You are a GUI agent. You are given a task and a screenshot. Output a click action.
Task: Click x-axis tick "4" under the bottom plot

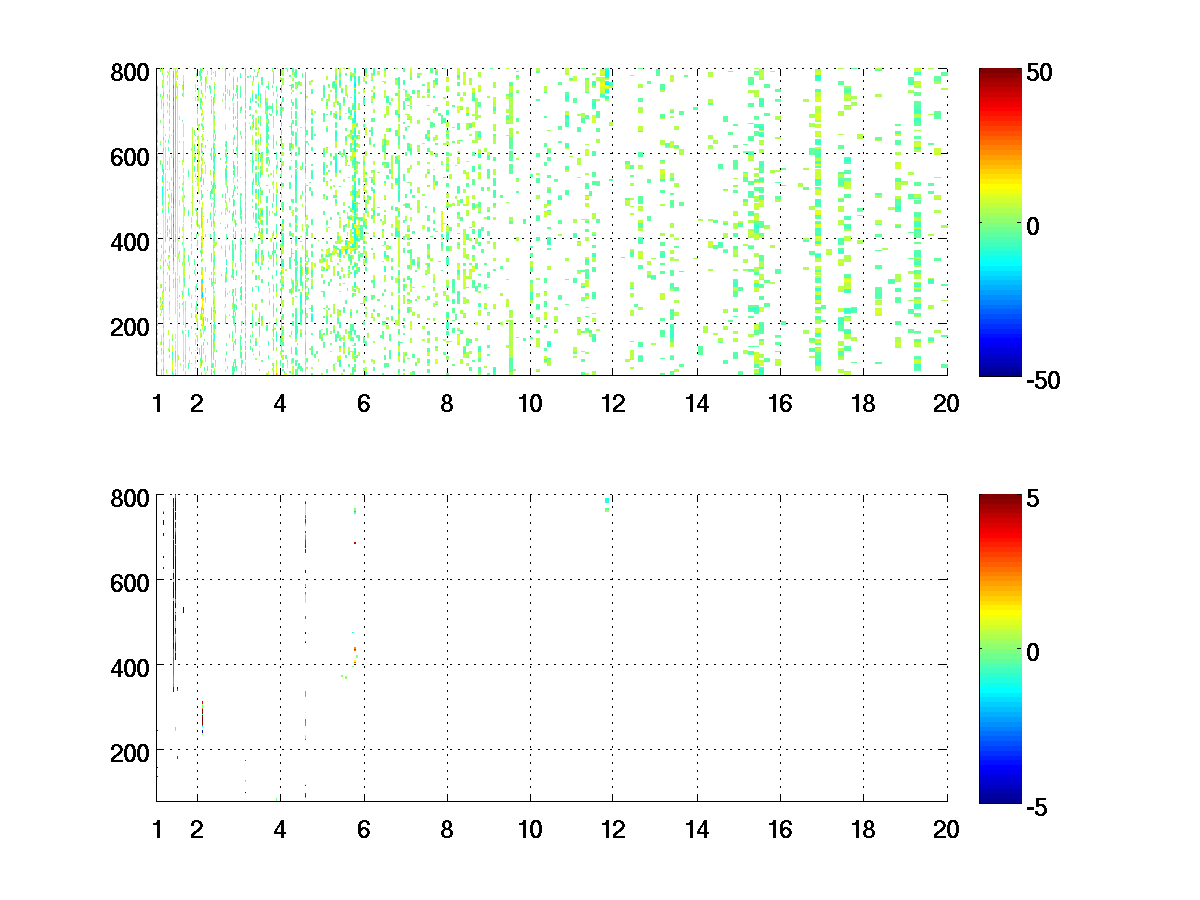click(x=280, y=829)
